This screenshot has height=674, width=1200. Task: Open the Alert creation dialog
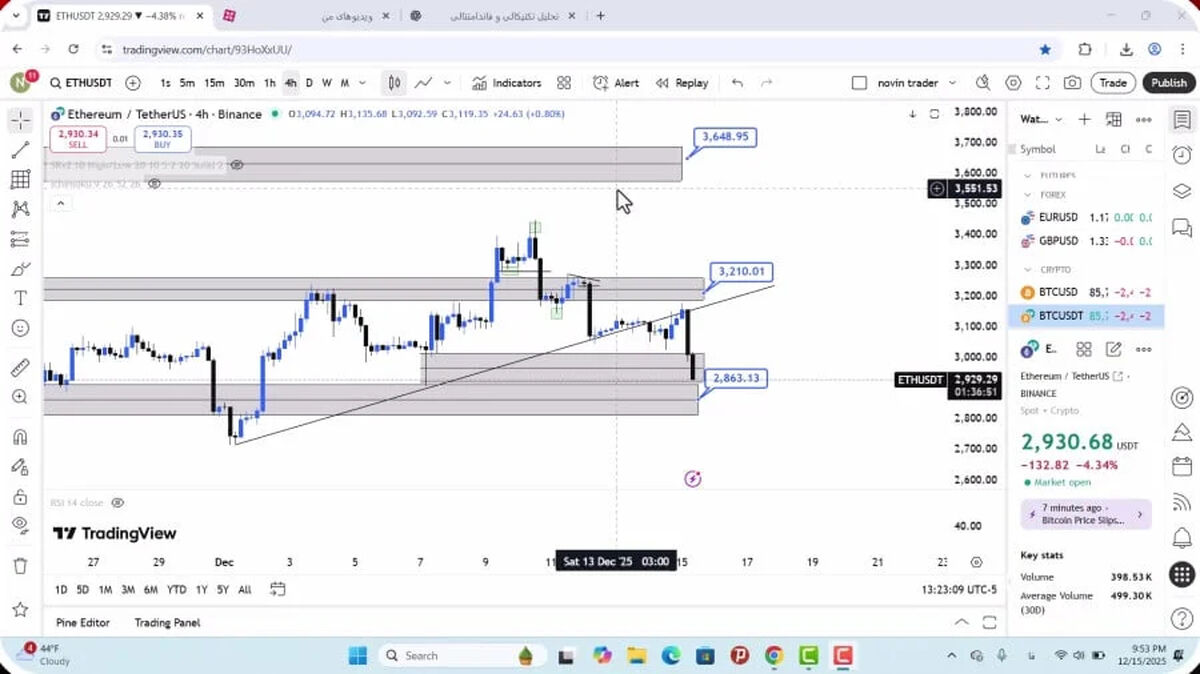coord(616,83)
